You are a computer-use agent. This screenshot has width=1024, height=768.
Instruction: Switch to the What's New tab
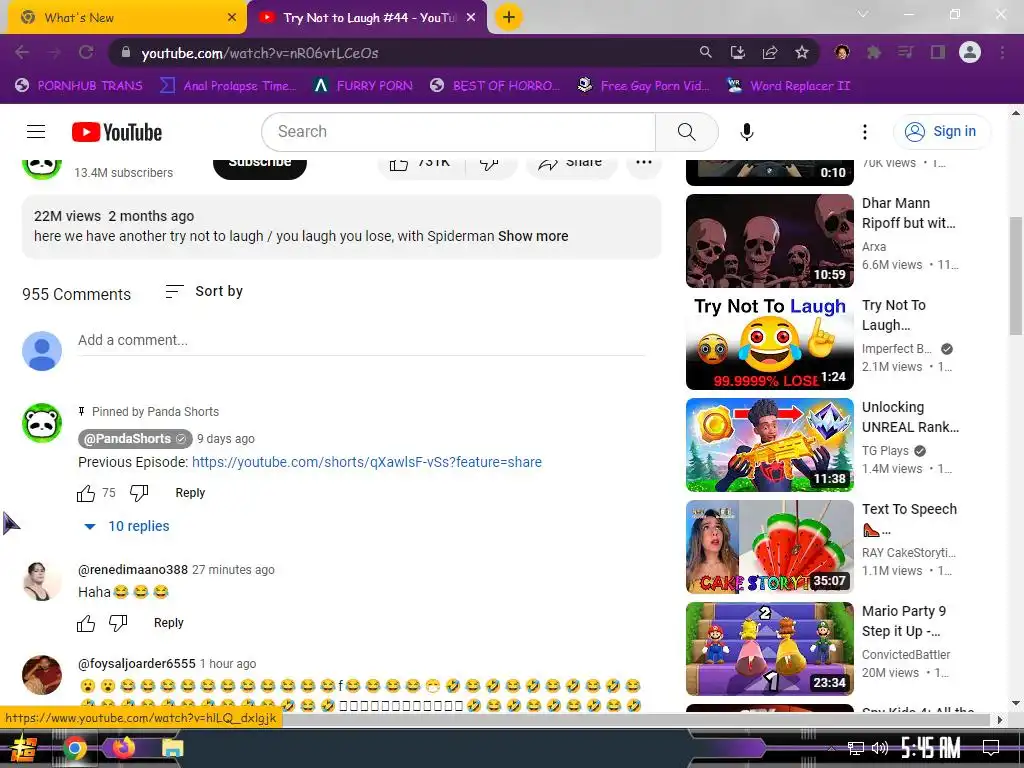tap(127, 18)
